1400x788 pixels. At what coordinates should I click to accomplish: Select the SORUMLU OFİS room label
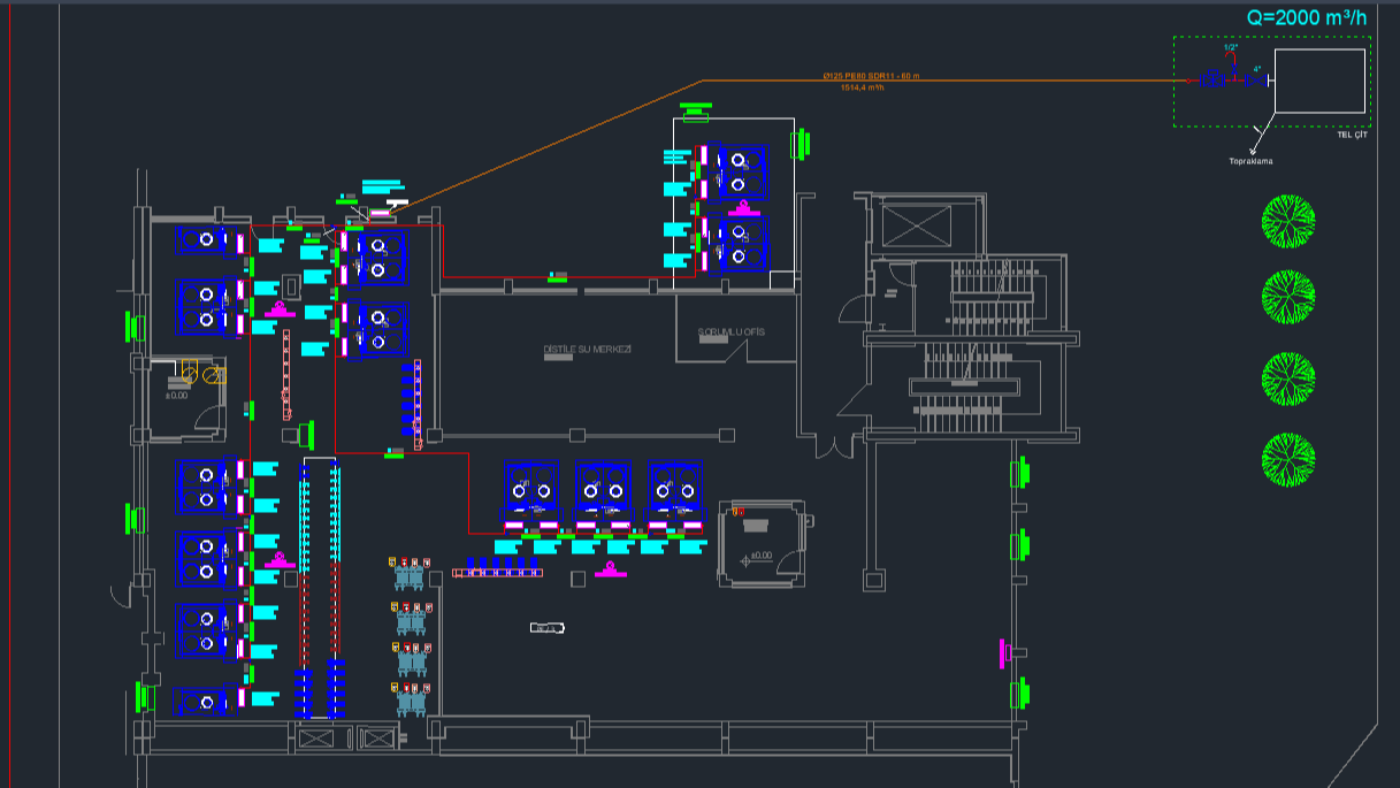(x=731, y=332)
